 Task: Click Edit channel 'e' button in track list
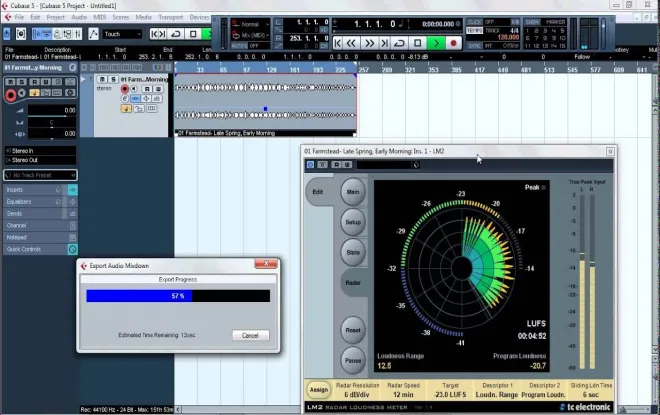pyautogui.click(x=125, y=98)
